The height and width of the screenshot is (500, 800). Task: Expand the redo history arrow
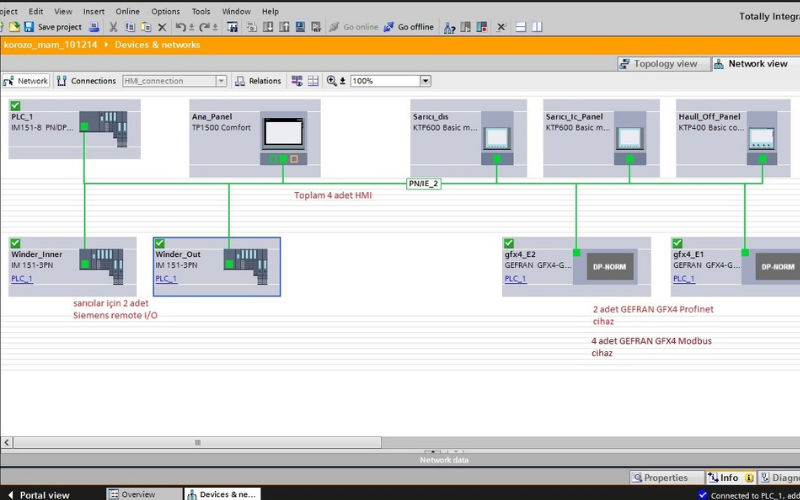(x=215, y=28)
